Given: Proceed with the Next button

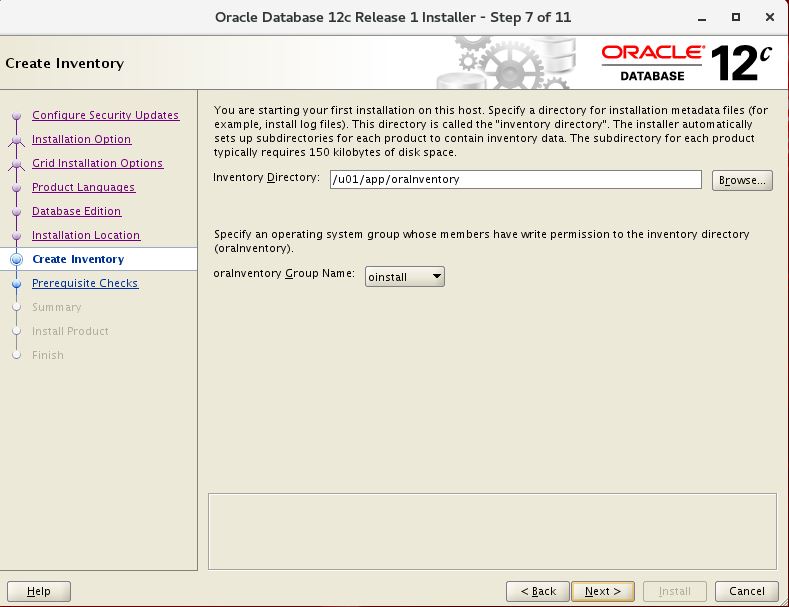Looking at the screenshot, I should pos(603,591).
